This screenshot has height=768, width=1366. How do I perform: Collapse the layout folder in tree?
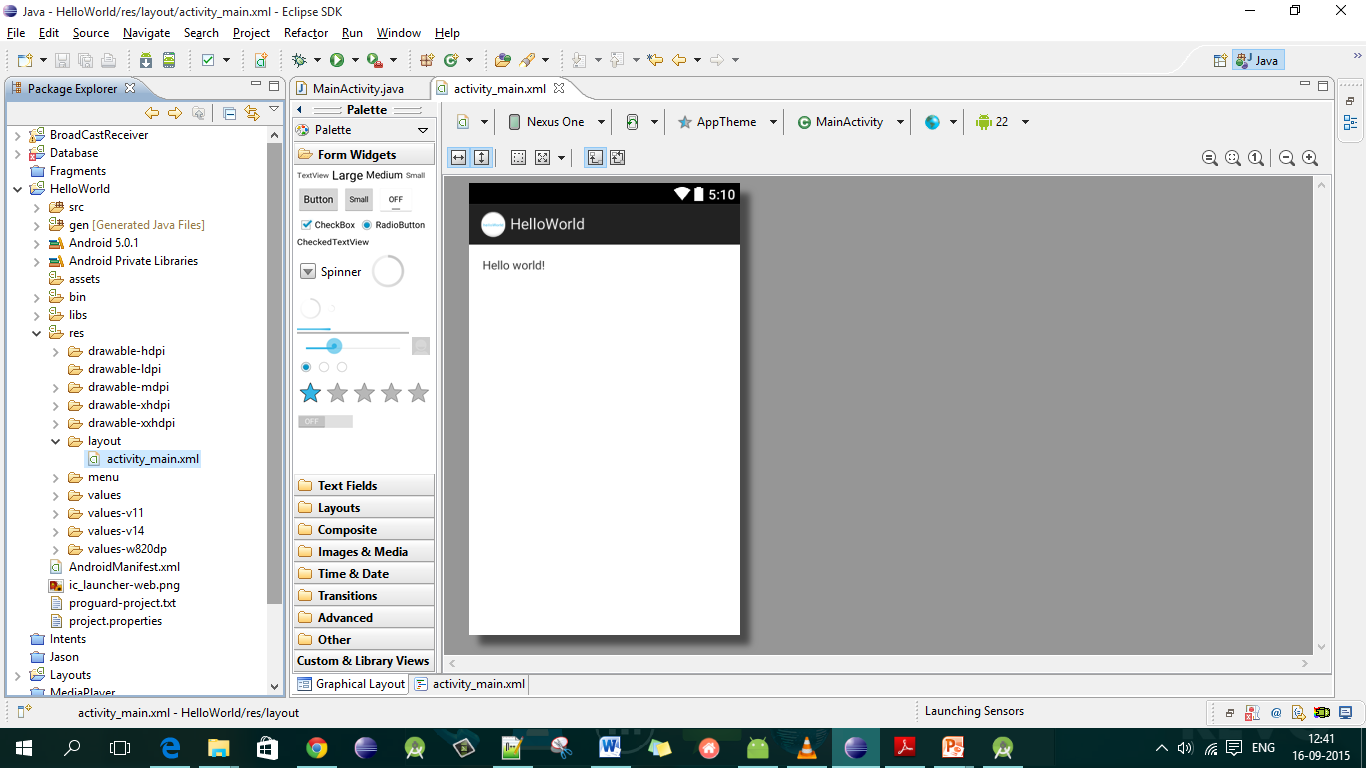tap(56, 441)
